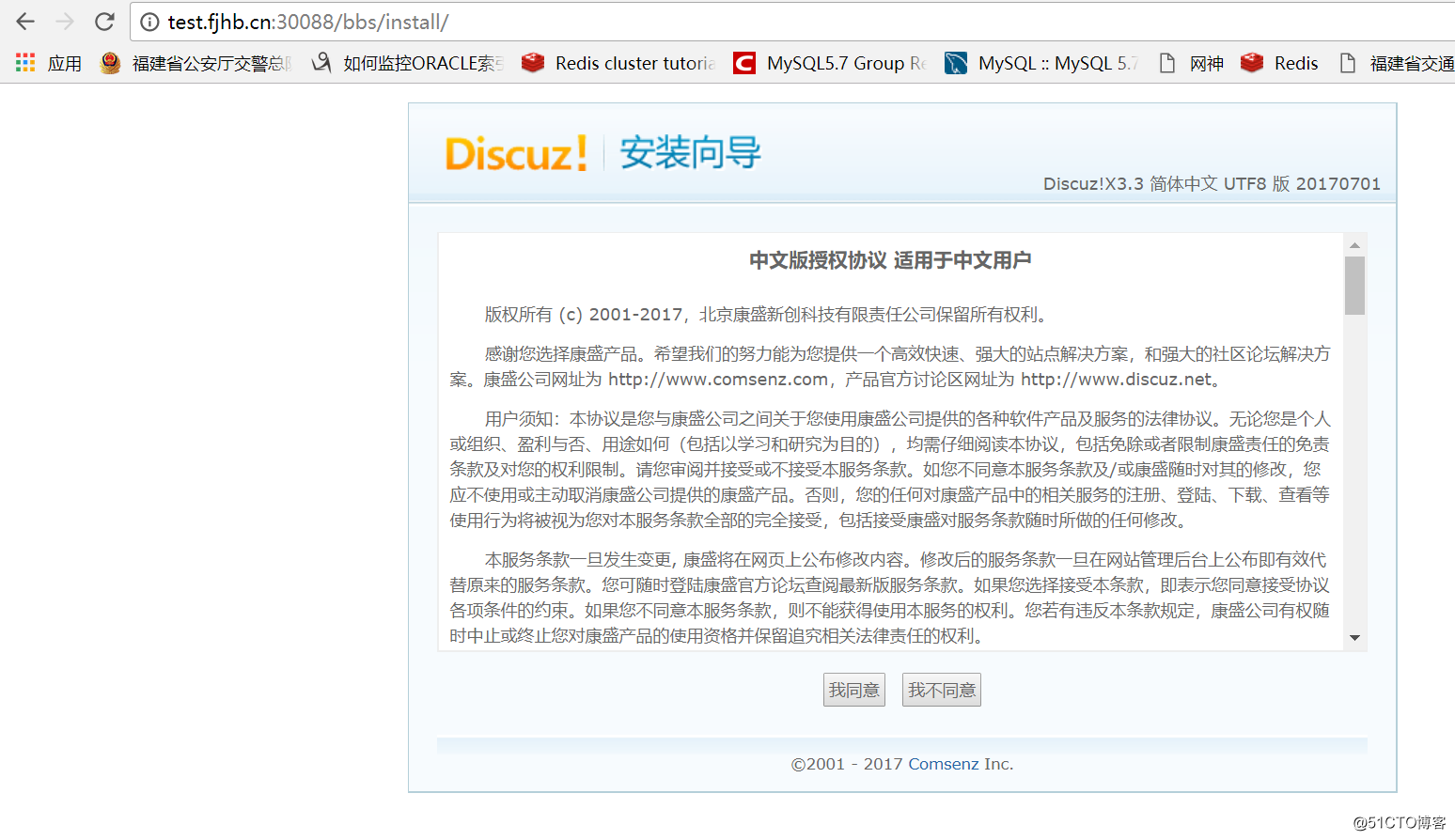Click the Discuz! logo
This screenshot has height=840, width=1455.
(x=517, y=153)
